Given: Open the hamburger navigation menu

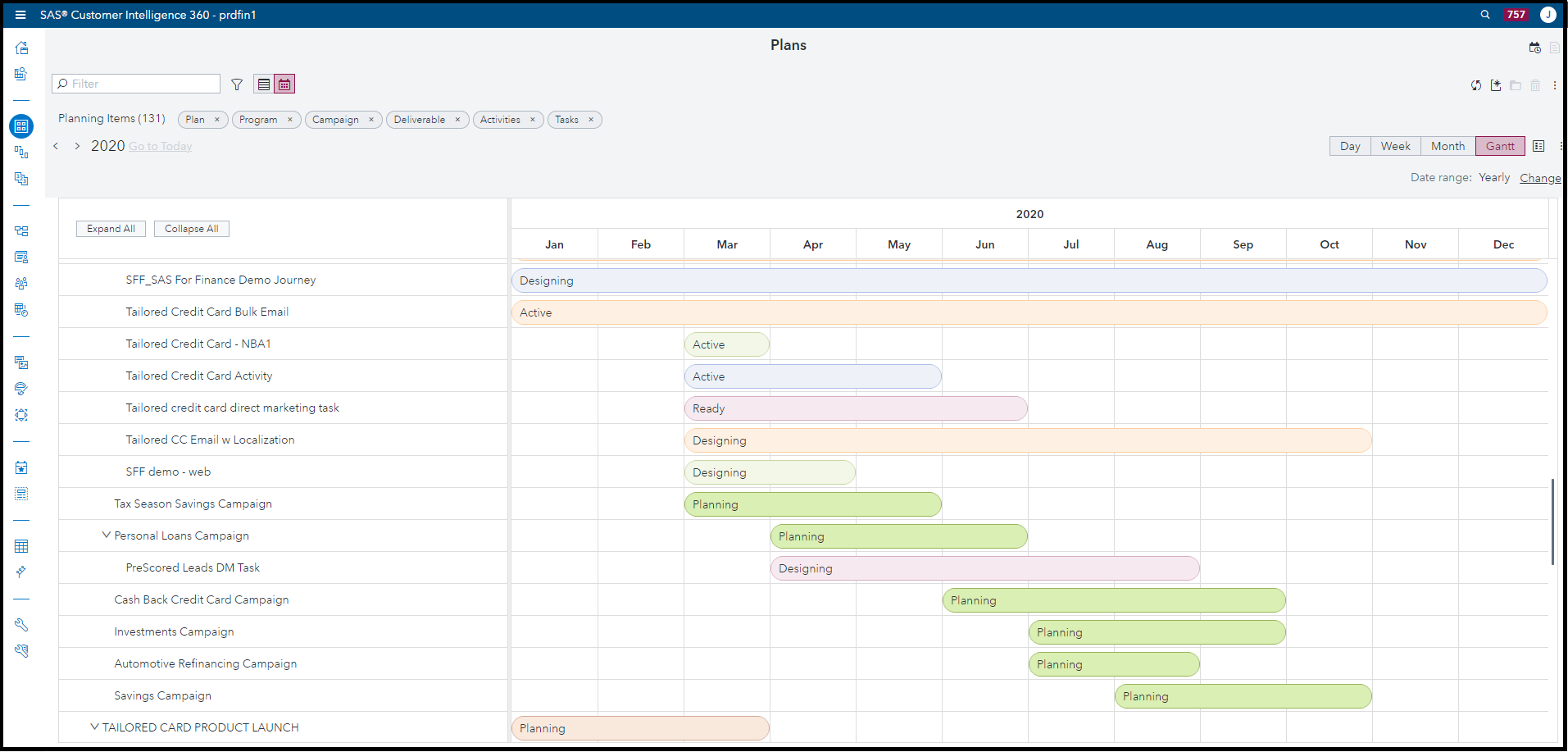Looking at the screenshot, I should [20, 14].
